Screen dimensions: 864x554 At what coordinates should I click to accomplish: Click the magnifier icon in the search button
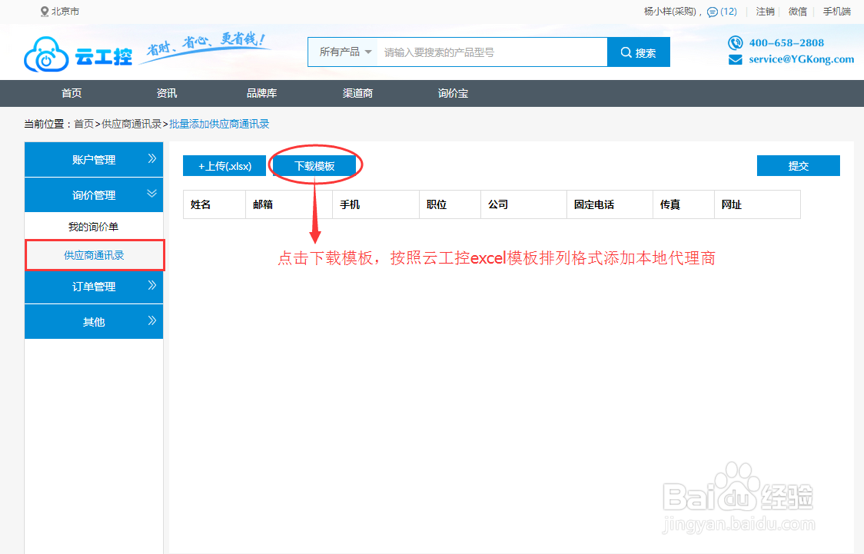click(626, 52)
